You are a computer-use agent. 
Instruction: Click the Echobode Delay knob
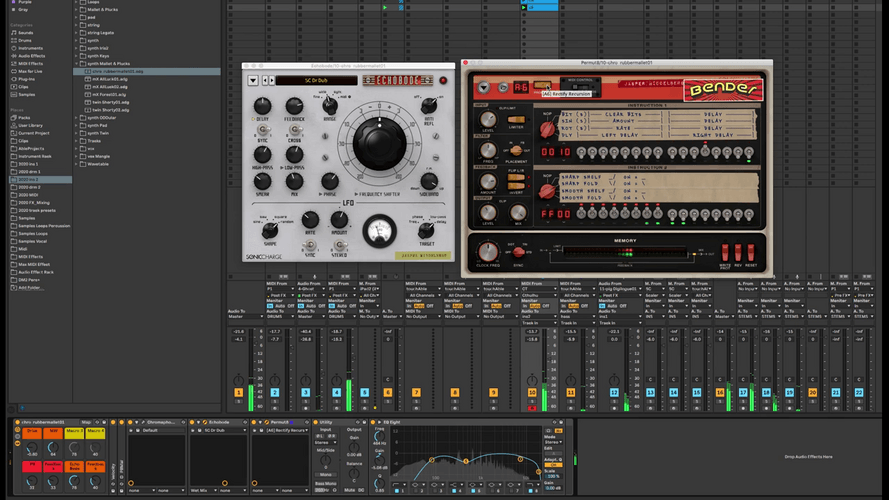coord(262,106)
